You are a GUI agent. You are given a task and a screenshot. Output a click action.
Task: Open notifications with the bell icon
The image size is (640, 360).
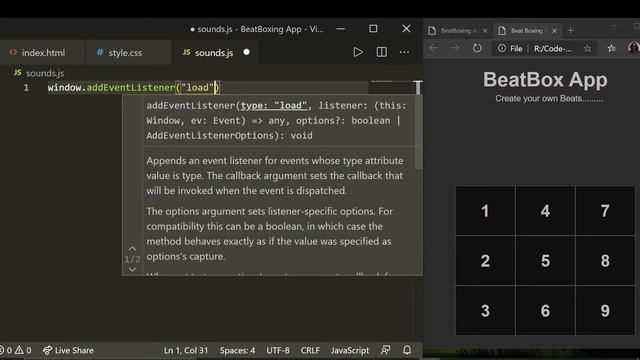click(x=407, y=350)
